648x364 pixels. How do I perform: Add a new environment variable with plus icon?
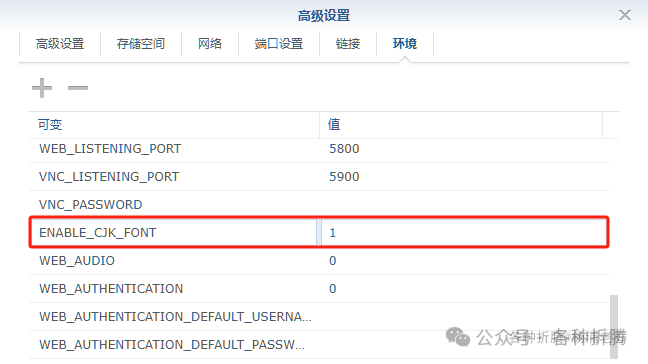click(x=42, y=88)
